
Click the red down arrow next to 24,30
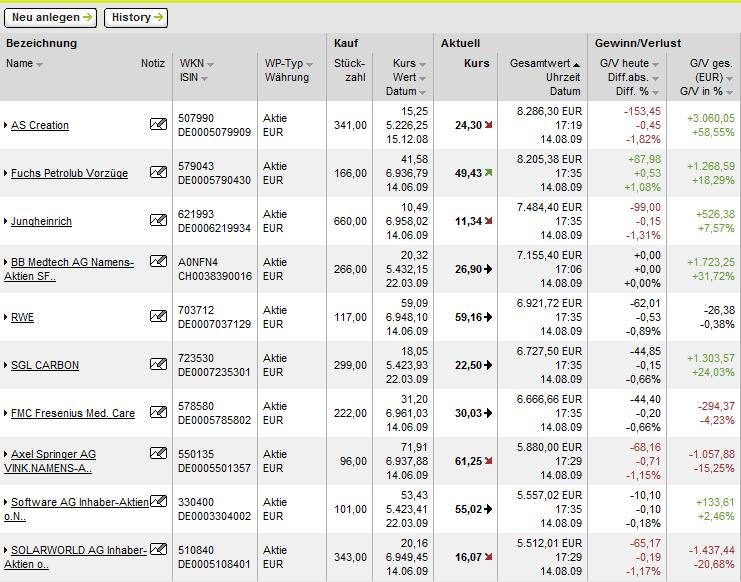(x=489, y=125)
